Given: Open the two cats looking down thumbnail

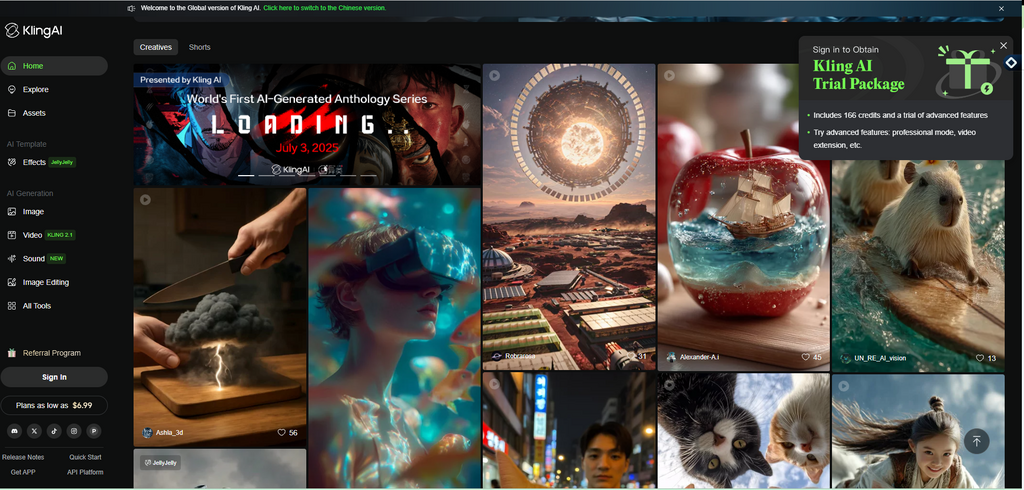Looking at the screenshot, I should [744, 431].
